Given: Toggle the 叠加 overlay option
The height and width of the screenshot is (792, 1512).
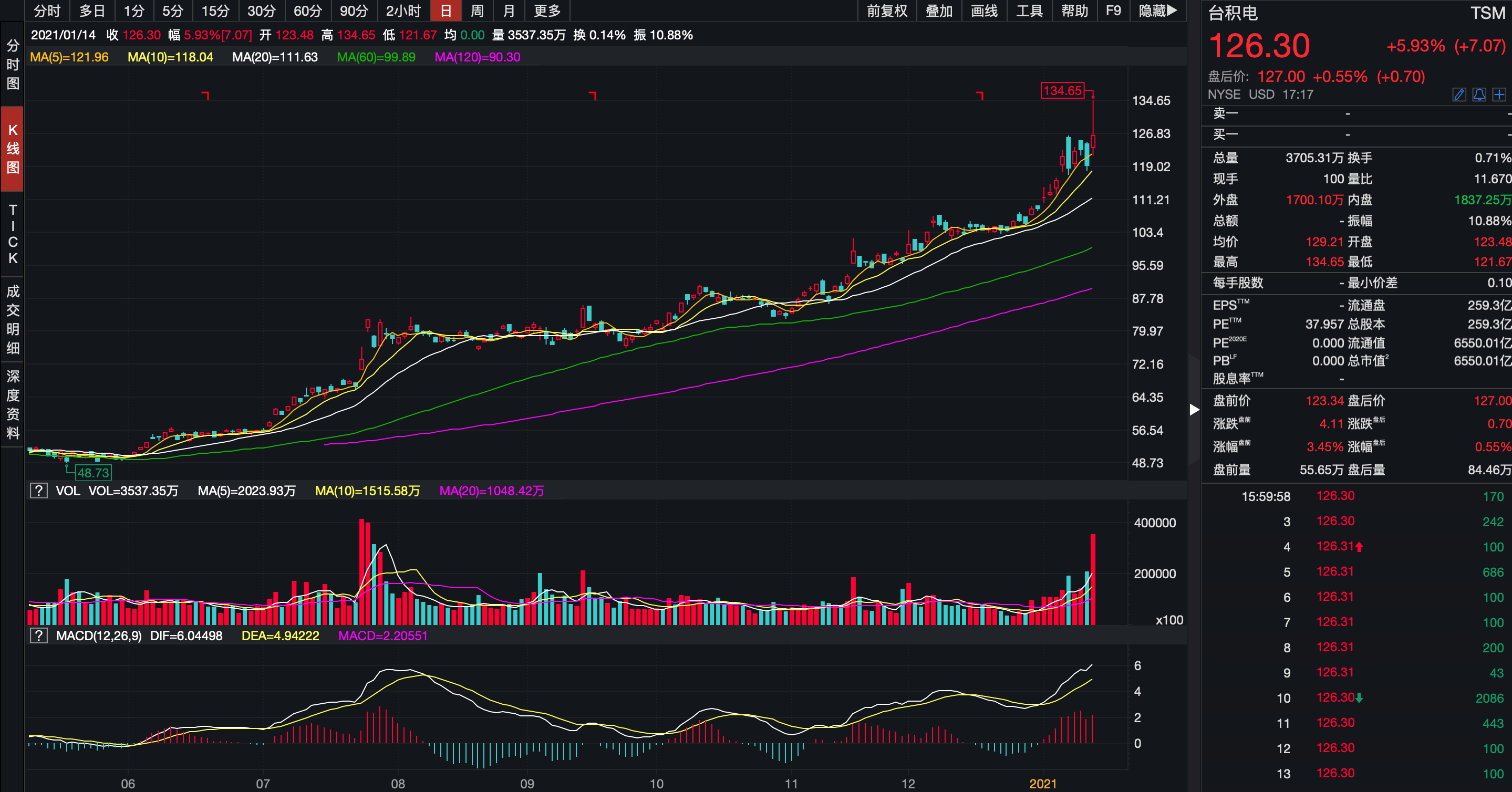Looking at the screenshot, I should 938,11.
